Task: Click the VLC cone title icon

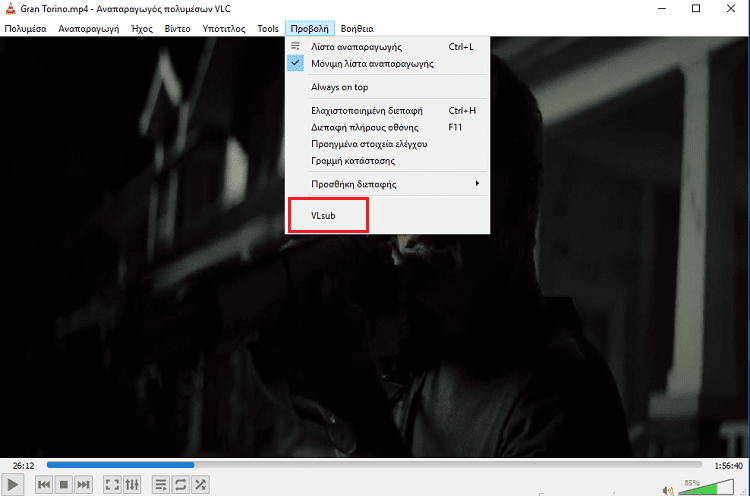Action: [x=10, y=8]
